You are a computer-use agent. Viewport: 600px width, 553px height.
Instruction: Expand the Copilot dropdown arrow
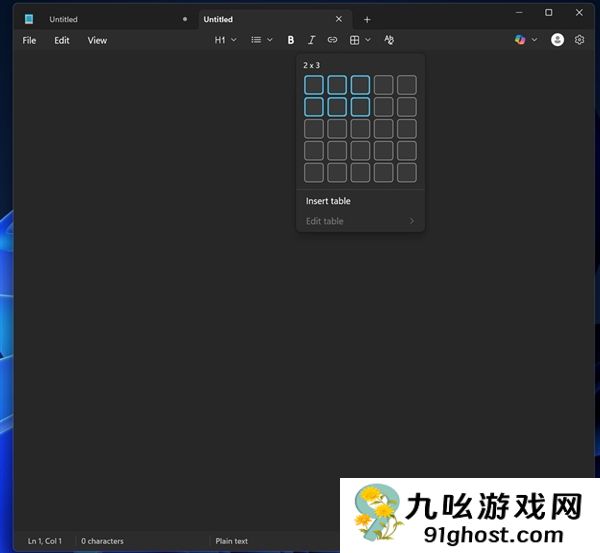(535, 39)
